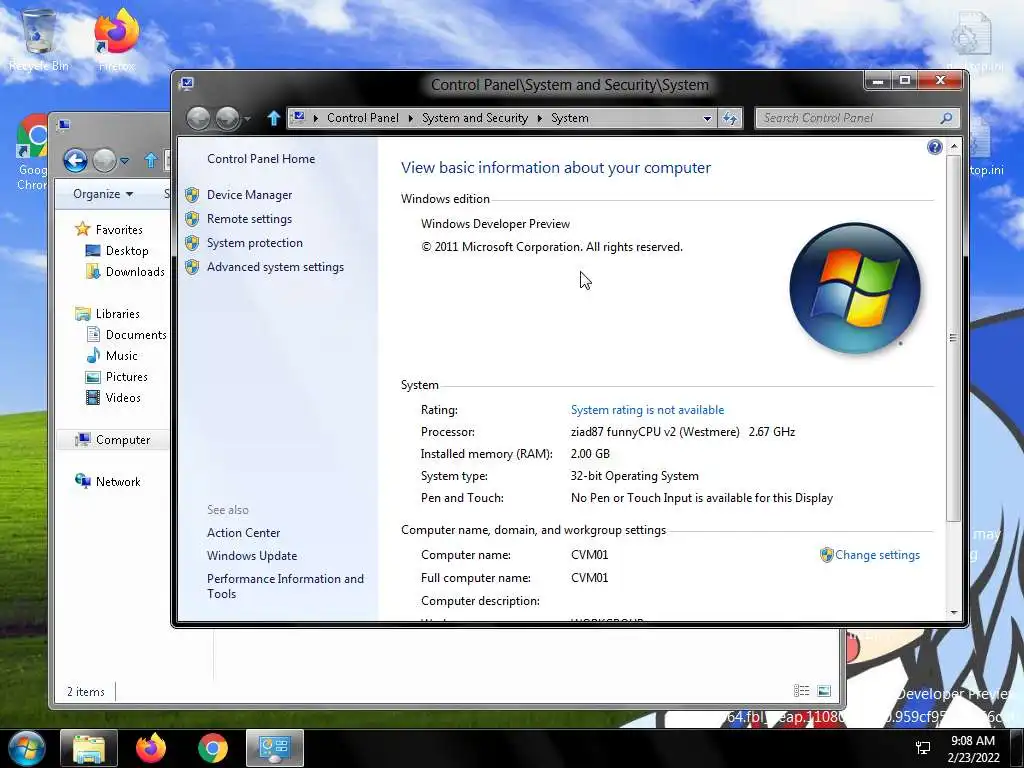Open Google Chrome desktop shortcut
Viewport: 1024px width, 768px height.
coord(32,153)
